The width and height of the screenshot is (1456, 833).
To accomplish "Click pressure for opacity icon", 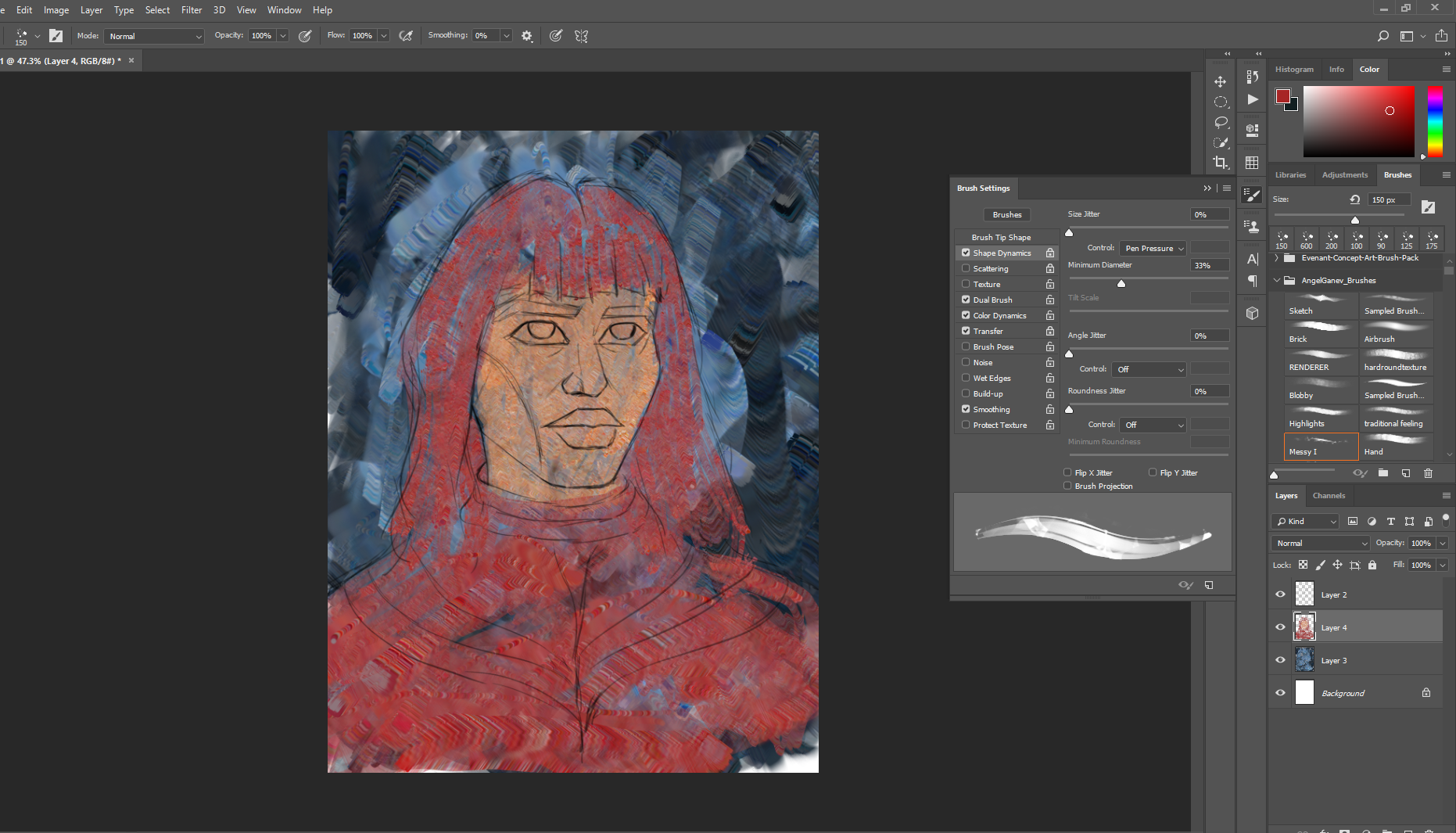I will [305, 35].
